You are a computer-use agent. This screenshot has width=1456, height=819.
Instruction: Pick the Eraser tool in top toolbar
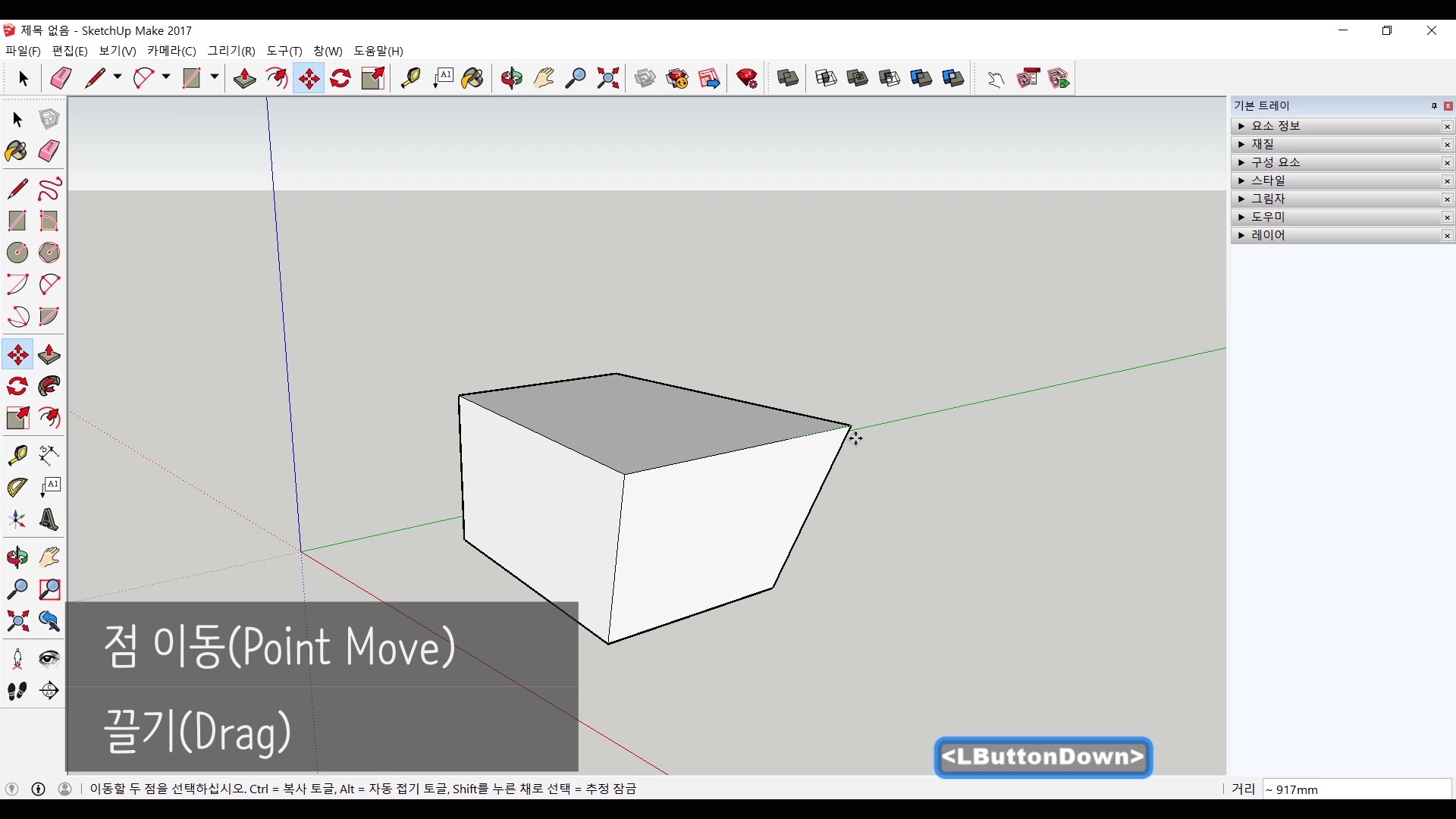click(x=61, y=78)
